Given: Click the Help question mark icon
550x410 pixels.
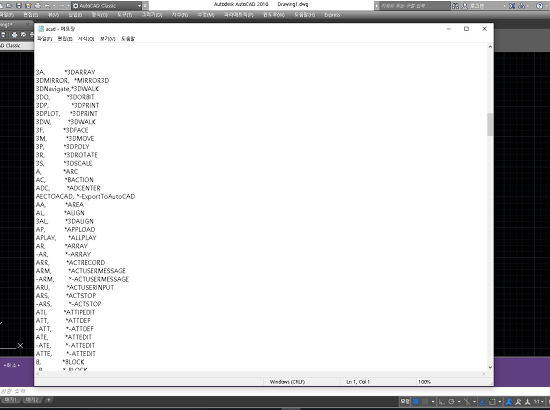Looking at the screenshot, I should coord(539,6).
